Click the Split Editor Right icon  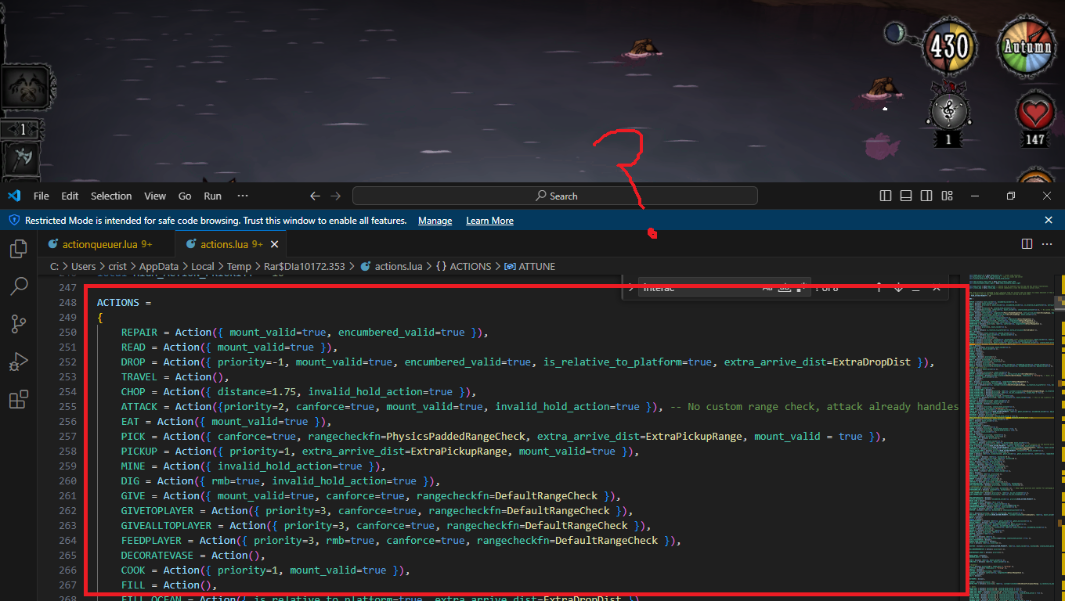click(x=1027, y=243)
